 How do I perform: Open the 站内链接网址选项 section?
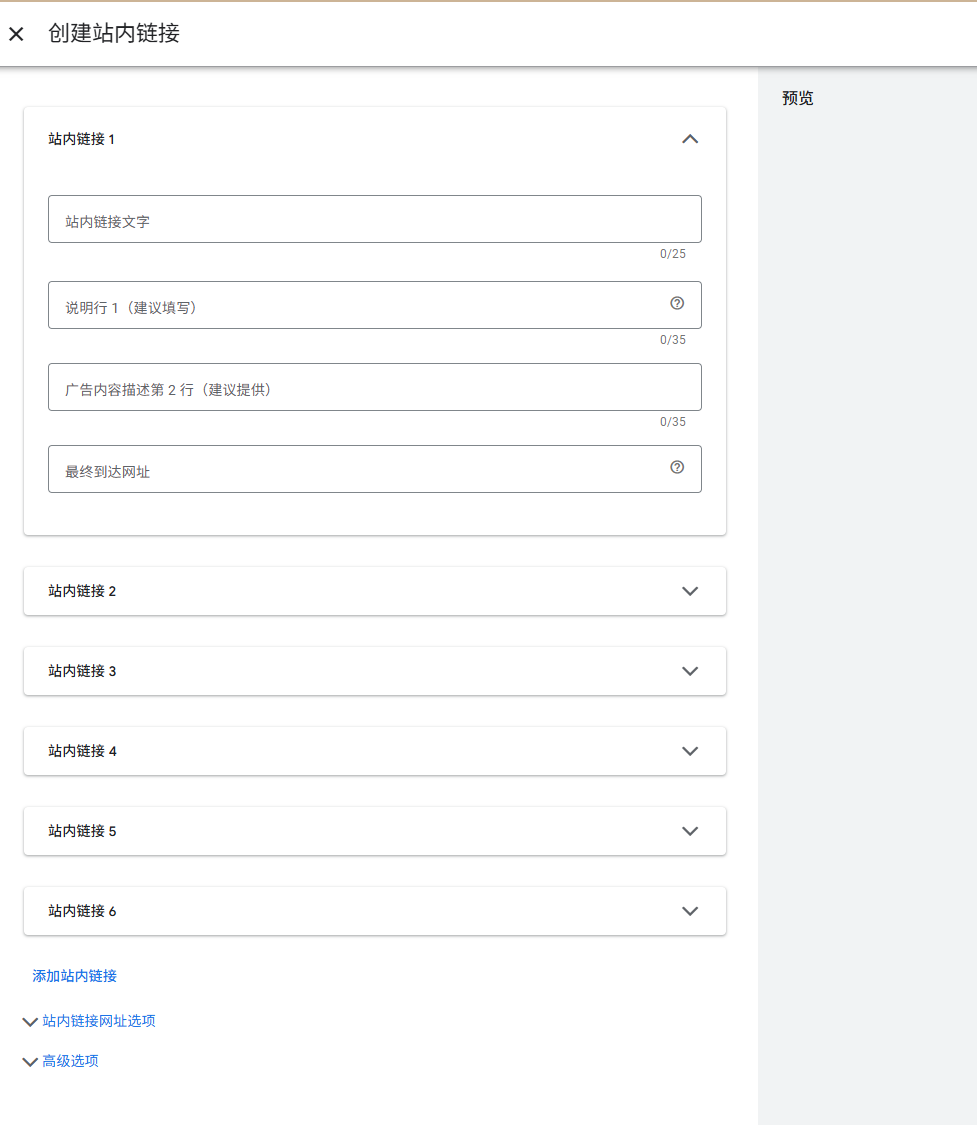[99, 1021]
